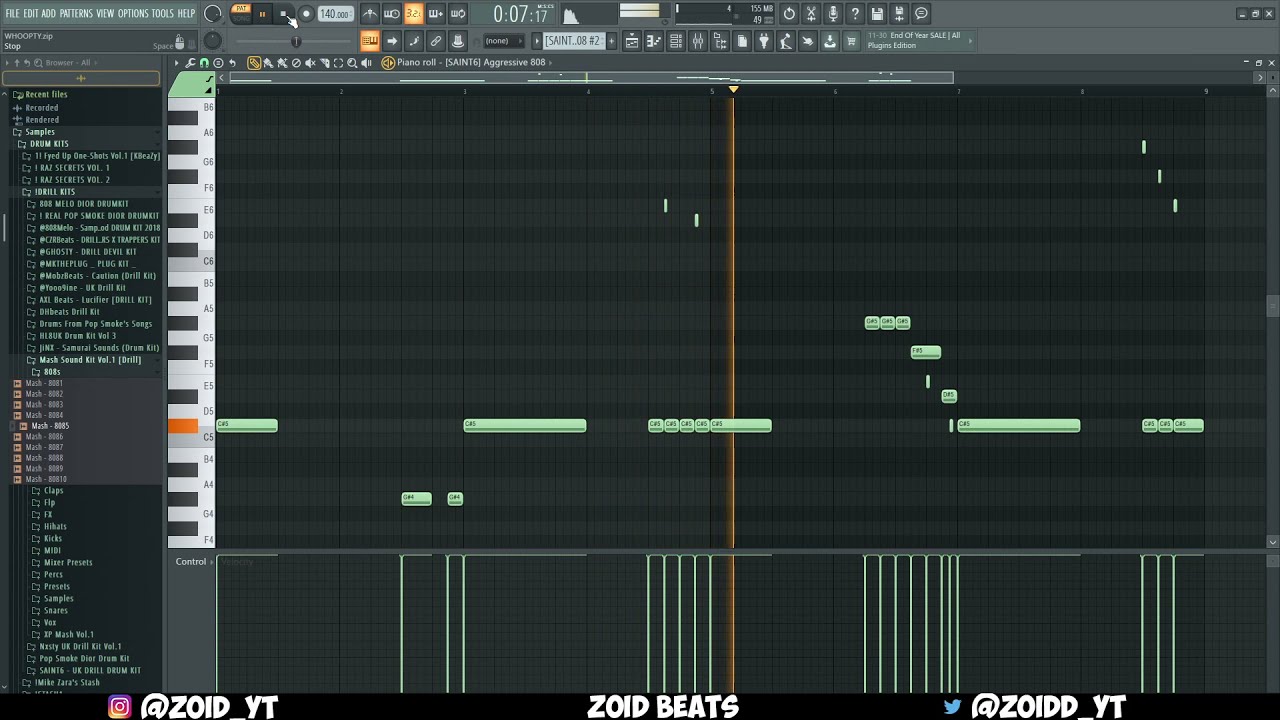Click the download arrow icon in toolbar

[x=830, y=41]
